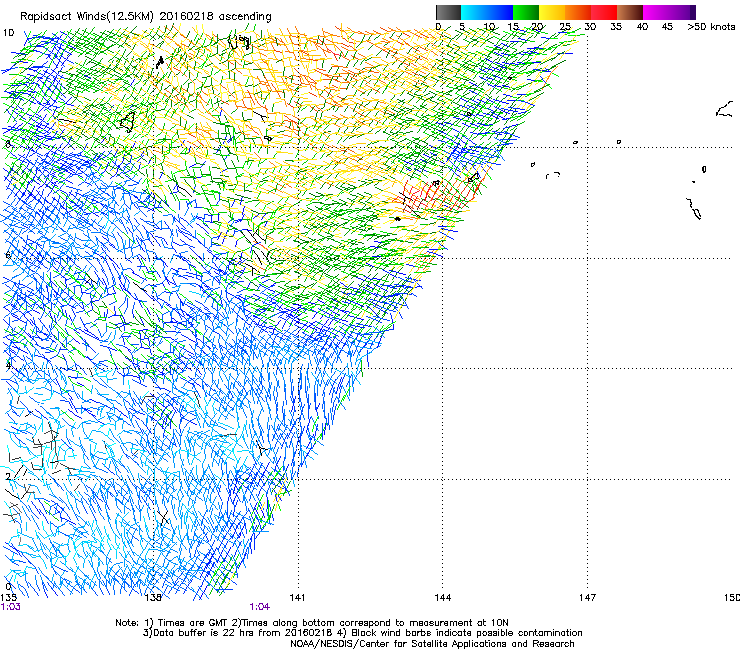This screenshot has width=740, height=650.
Task: Click the "NOAA/NESDIS/Center for Satellite Applications and Research" credit
Action: [432, 644]
